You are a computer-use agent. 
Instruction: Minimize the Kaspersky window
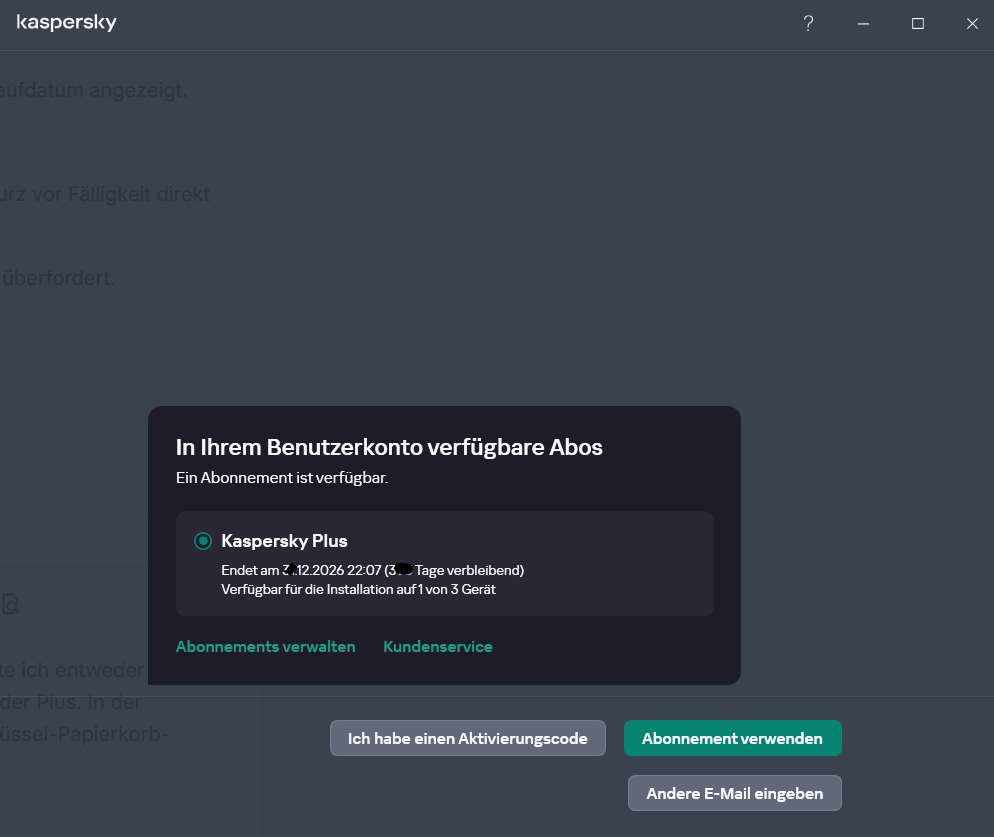[863, 24]
